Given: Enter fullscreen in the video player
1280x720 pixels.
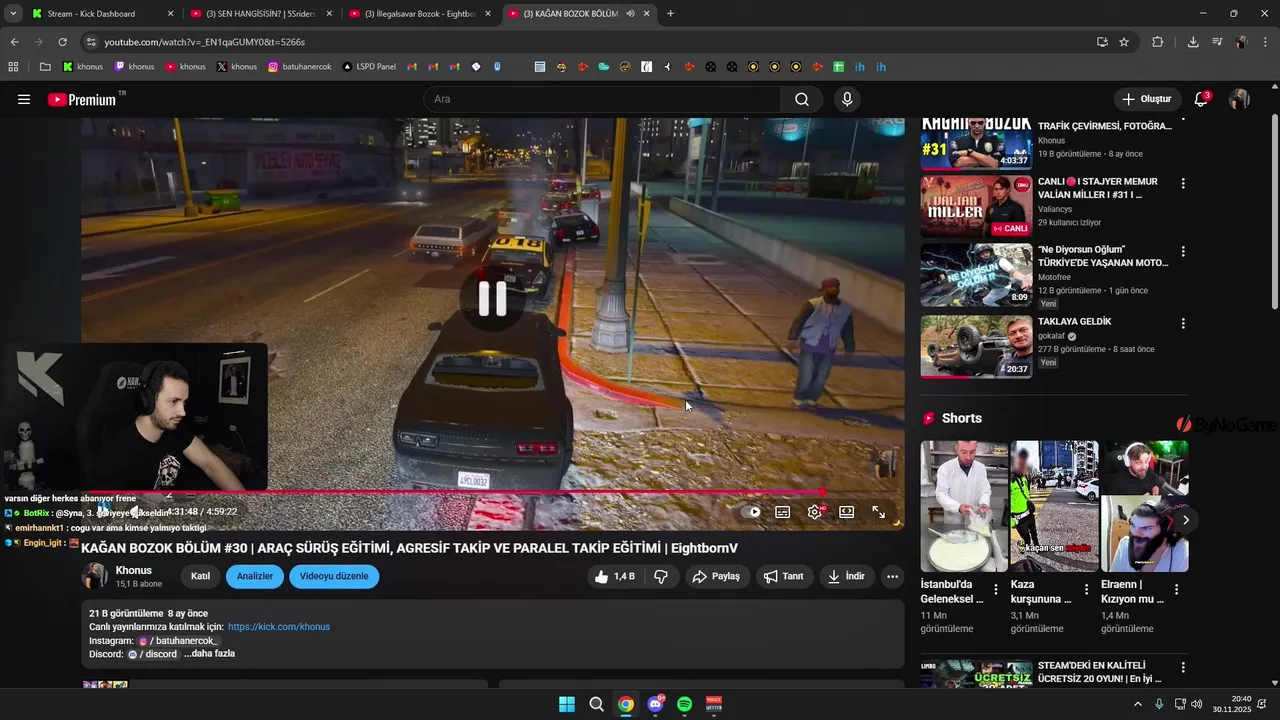Looking at the screenshot, I should click(879, 512).
